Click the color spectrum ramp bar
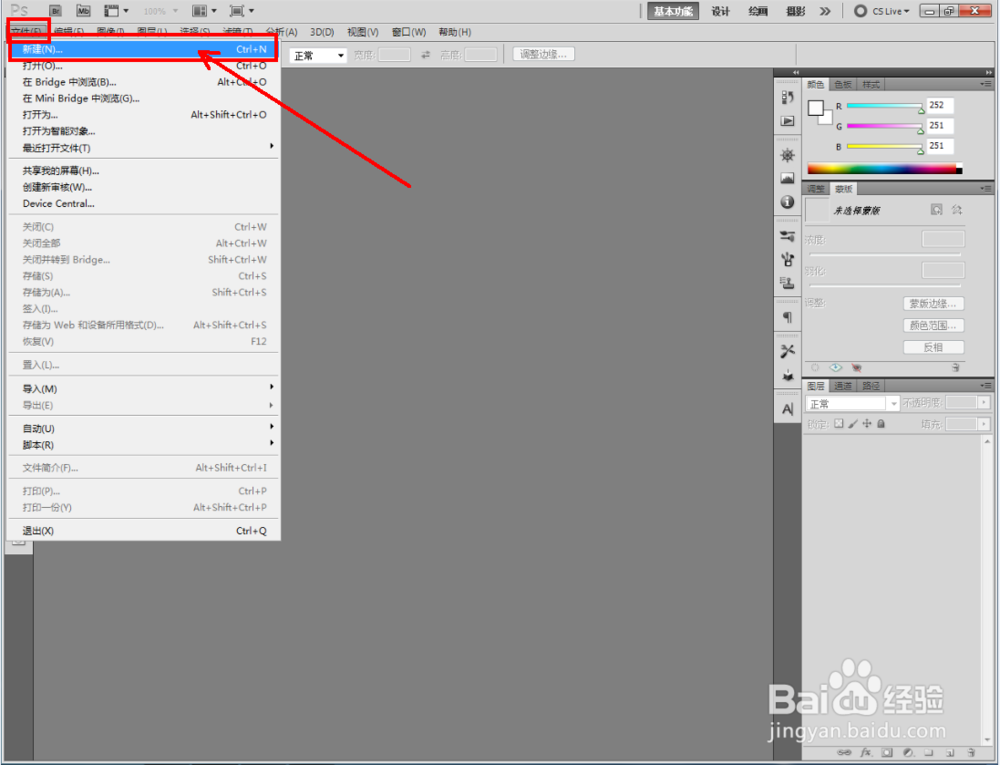 [885, 168]
